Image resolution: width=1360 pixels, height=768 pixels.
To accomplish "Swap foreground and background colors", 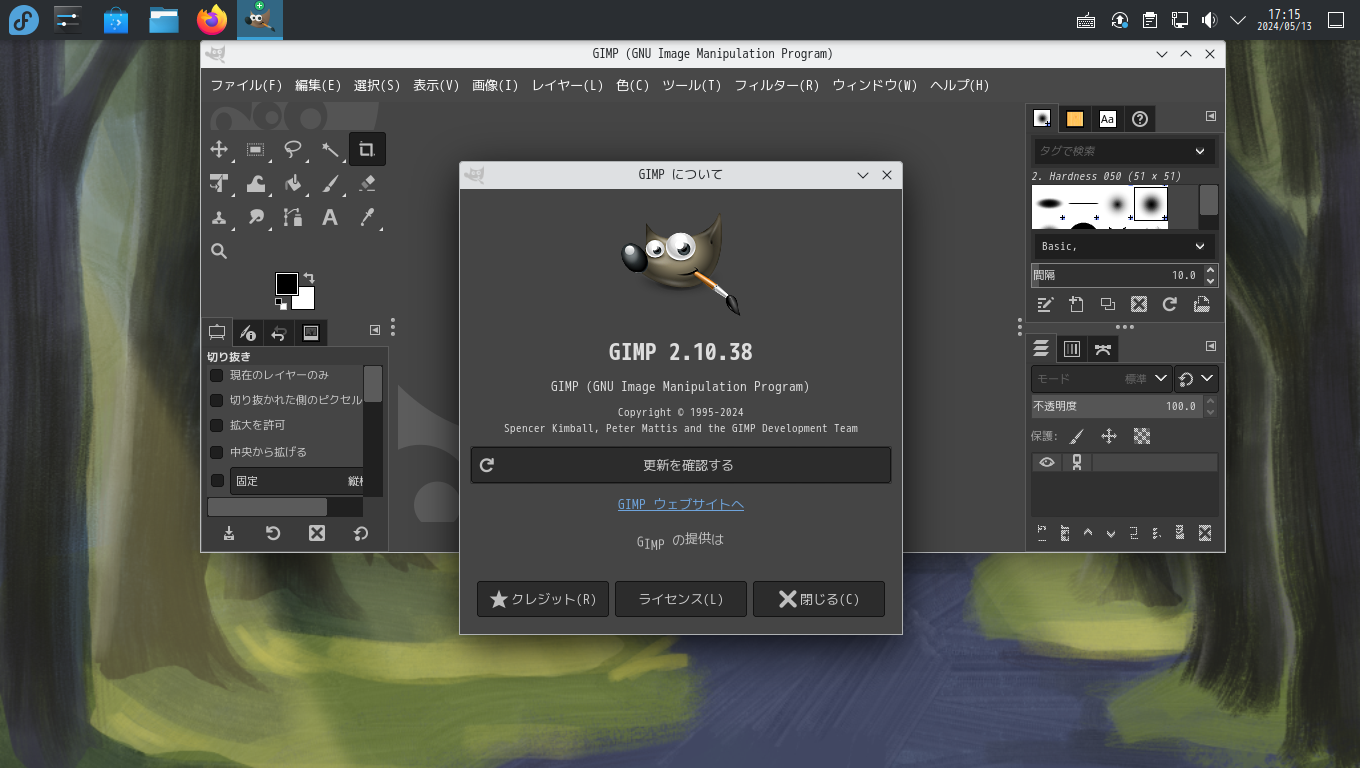I will [309, 278].
